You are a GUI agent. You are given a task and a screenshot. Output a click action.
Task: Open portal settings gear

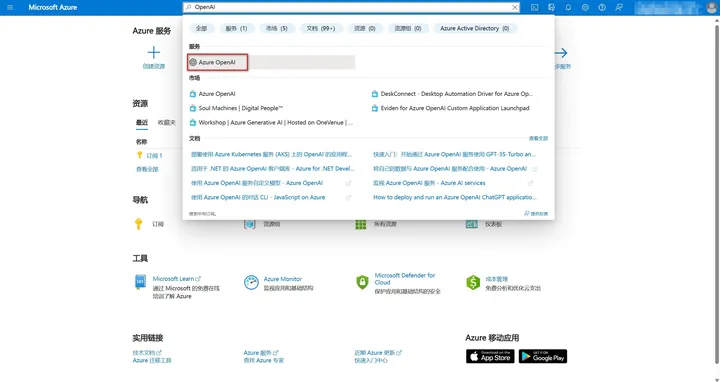585,7
